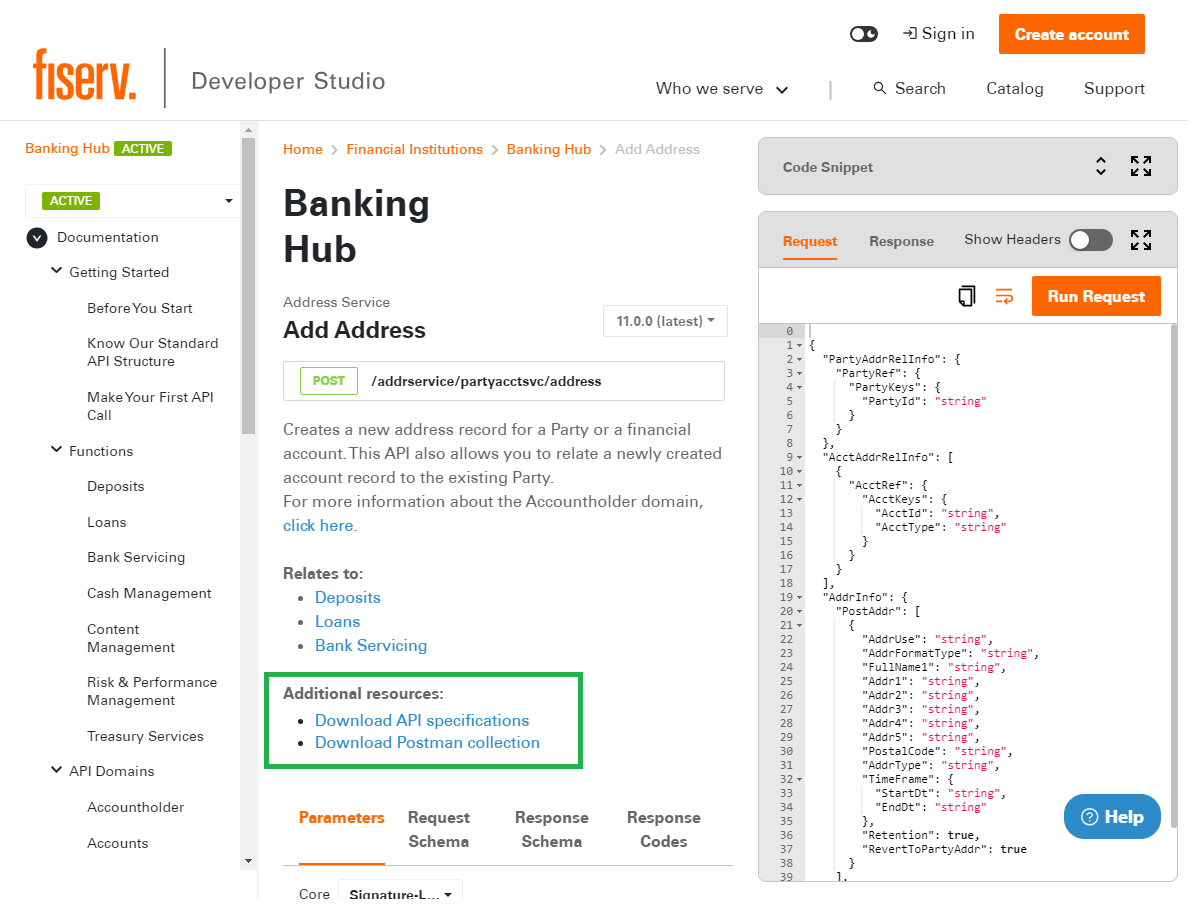Copy the request payload code
The image size is (1200, 916).
coord(966,296)
